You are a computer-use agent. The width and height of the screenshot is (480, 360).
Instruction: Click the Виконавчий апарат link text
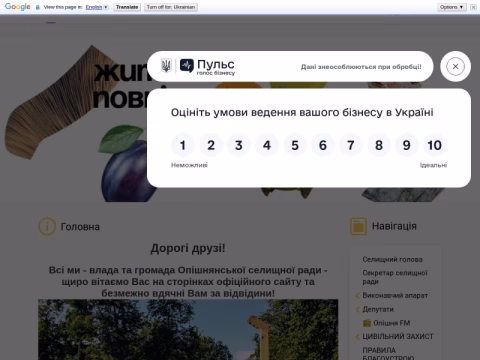(395, 295)
